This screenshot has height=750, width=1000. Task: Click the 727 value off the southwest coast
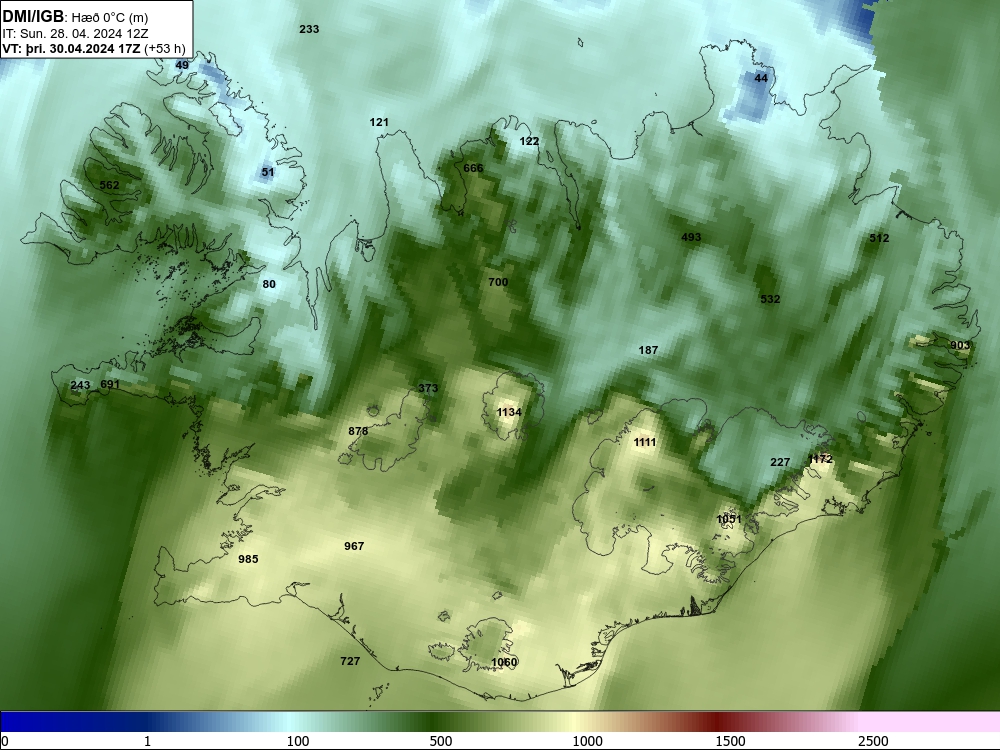350,661
